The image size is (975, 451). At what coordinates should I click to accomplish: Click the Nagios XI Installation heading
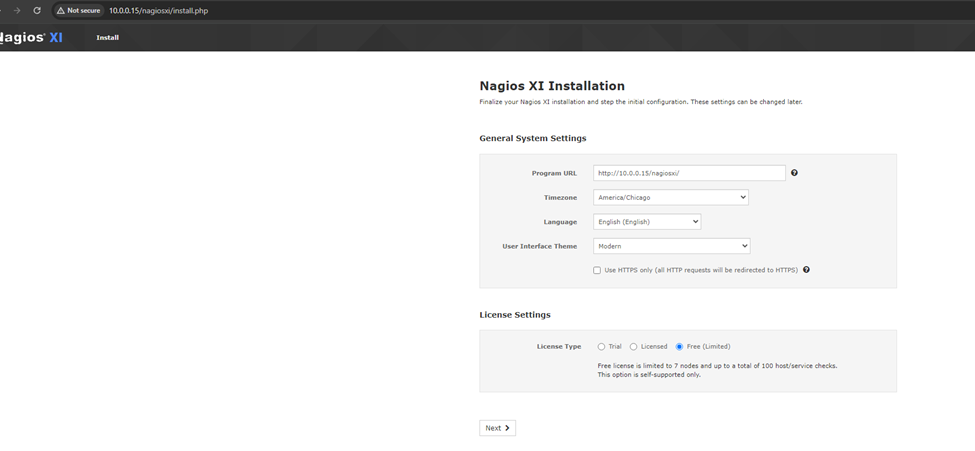pos(552,86)
